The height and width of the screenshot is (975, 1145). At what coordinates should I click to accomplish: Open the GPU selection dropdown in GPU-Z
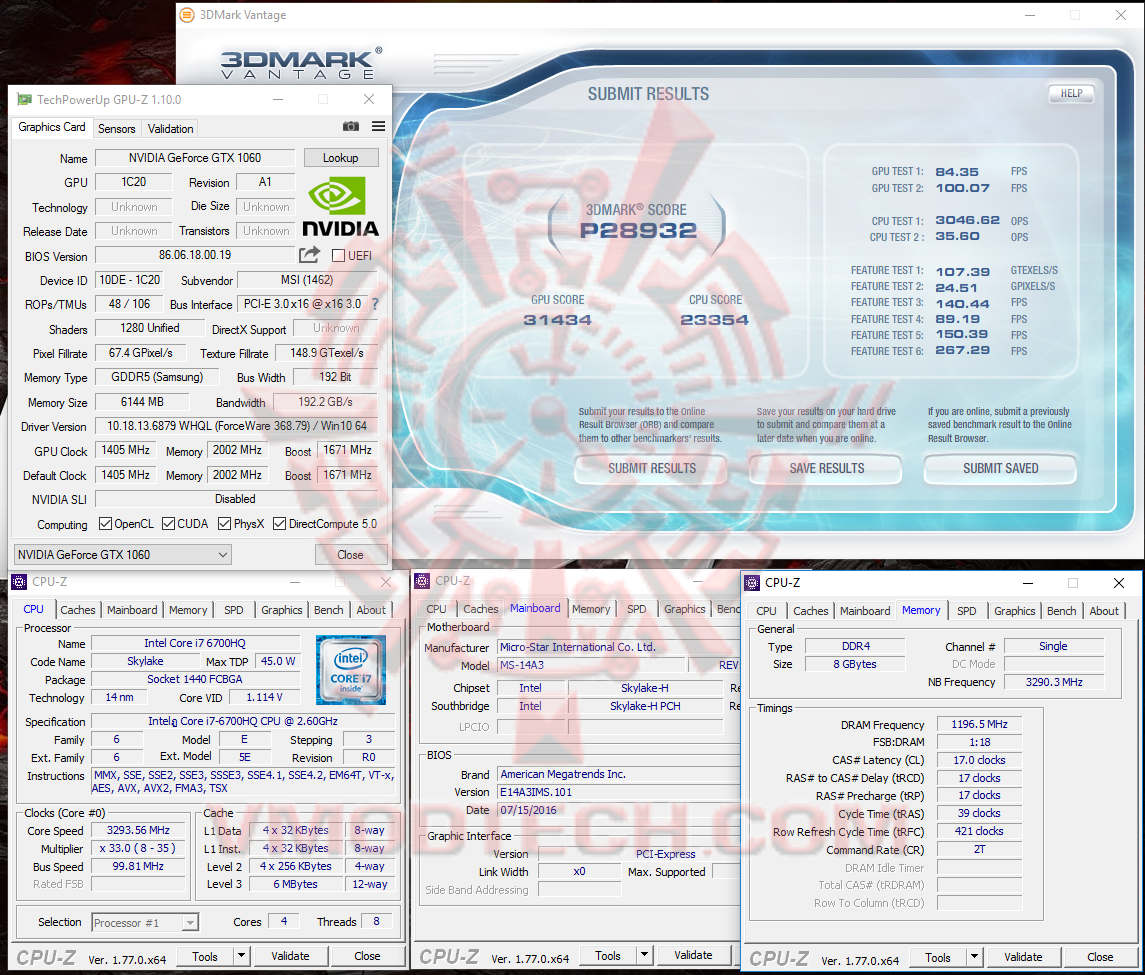123,554
